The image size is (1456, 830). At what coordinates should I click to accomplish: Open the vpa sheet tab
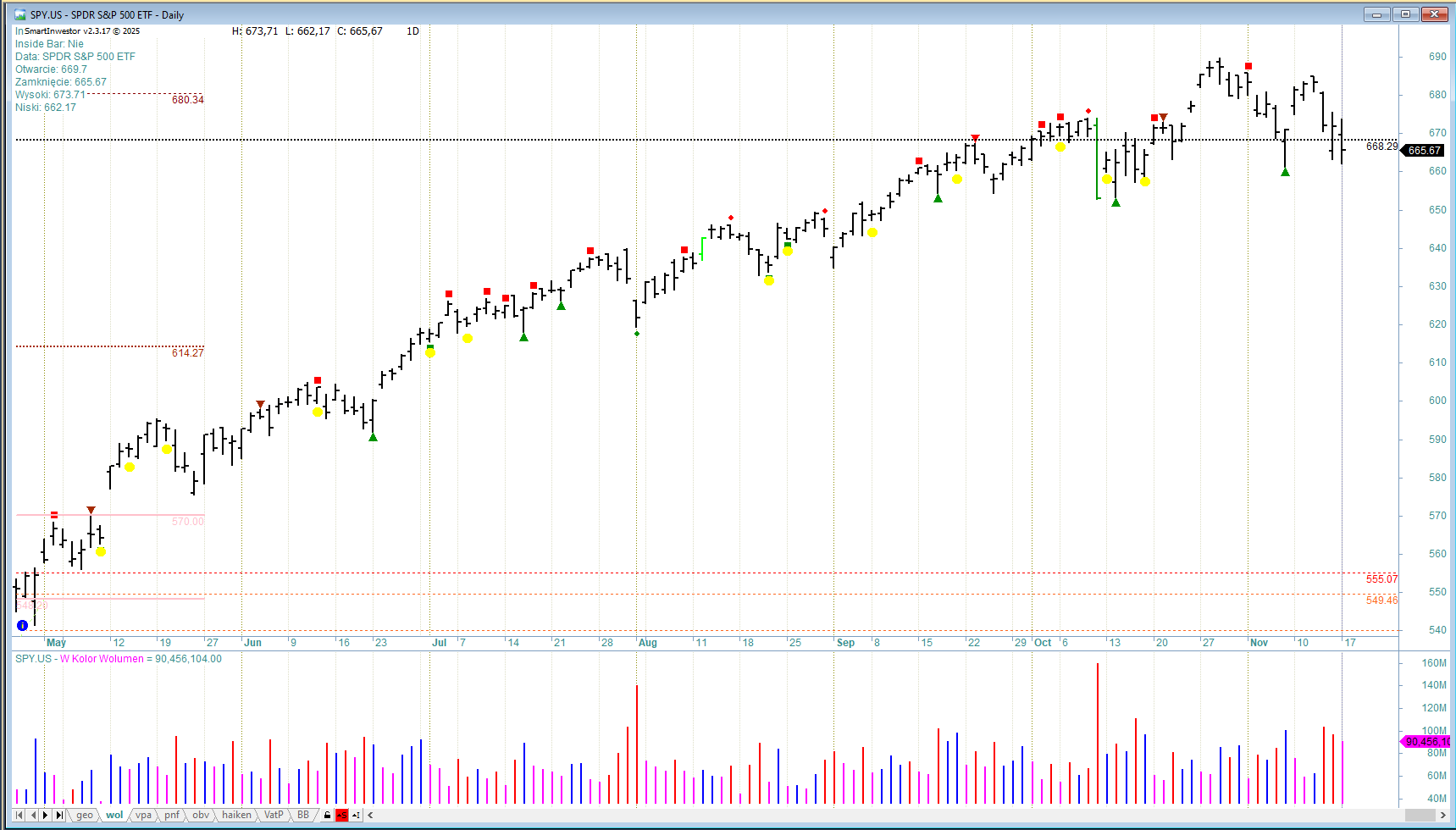(144, 815)
